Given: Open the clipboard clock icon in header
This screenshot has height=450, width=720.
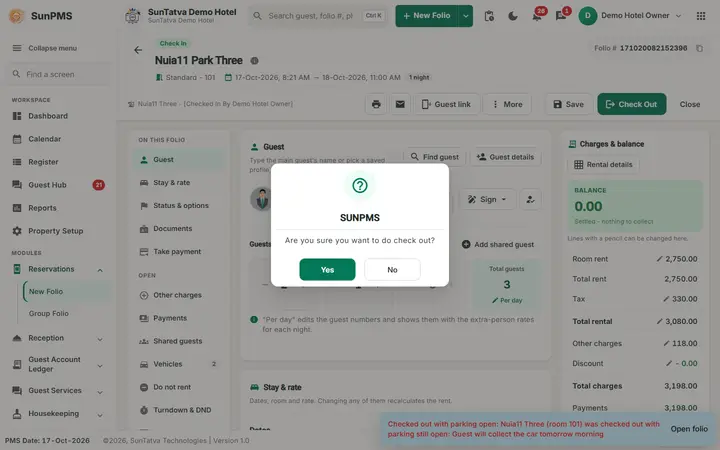Looking at the screenshot, I should [489, 16].
